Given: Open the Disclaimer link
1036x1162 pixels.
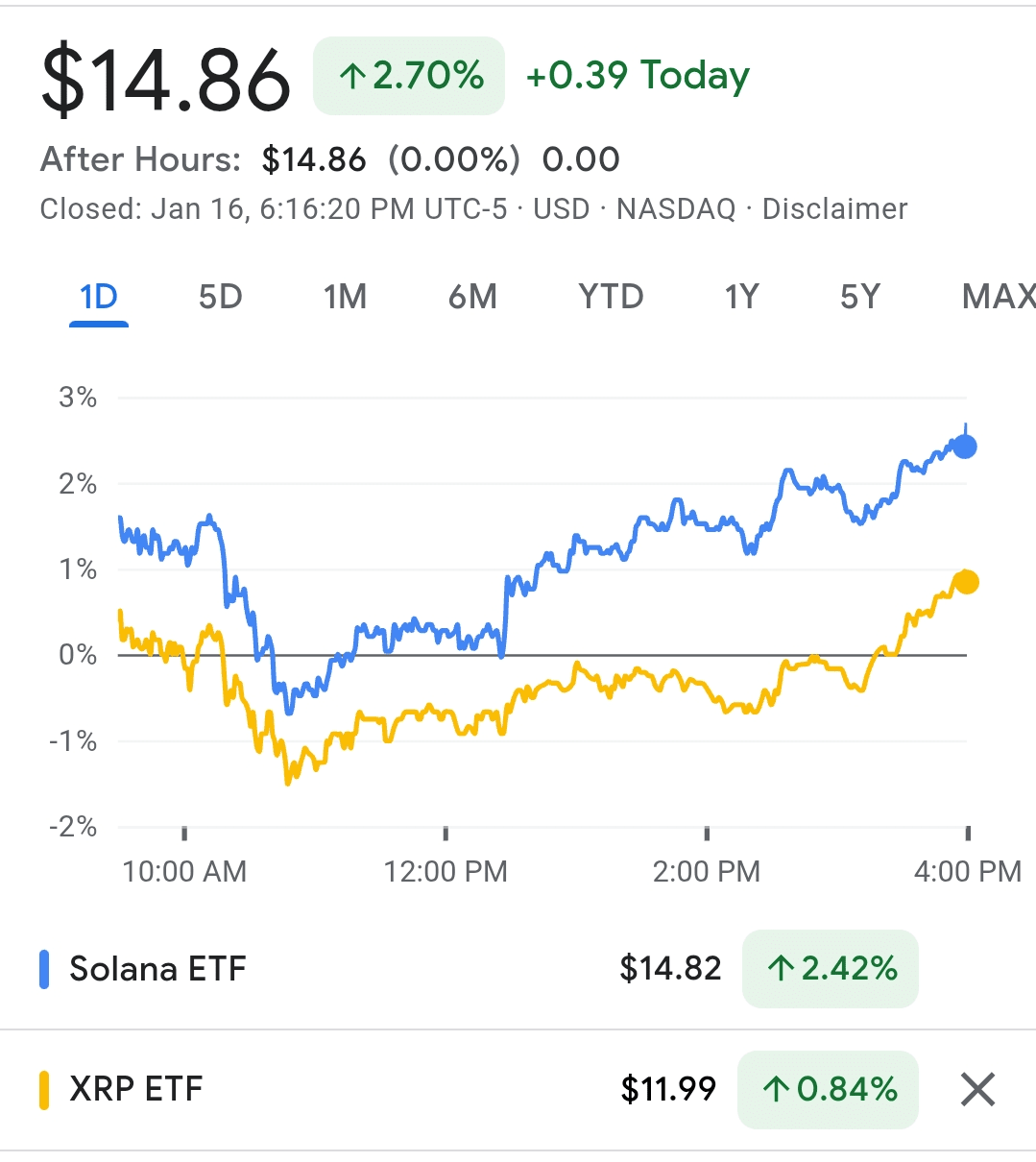Looking at the screenshot, I should (834, 209).
